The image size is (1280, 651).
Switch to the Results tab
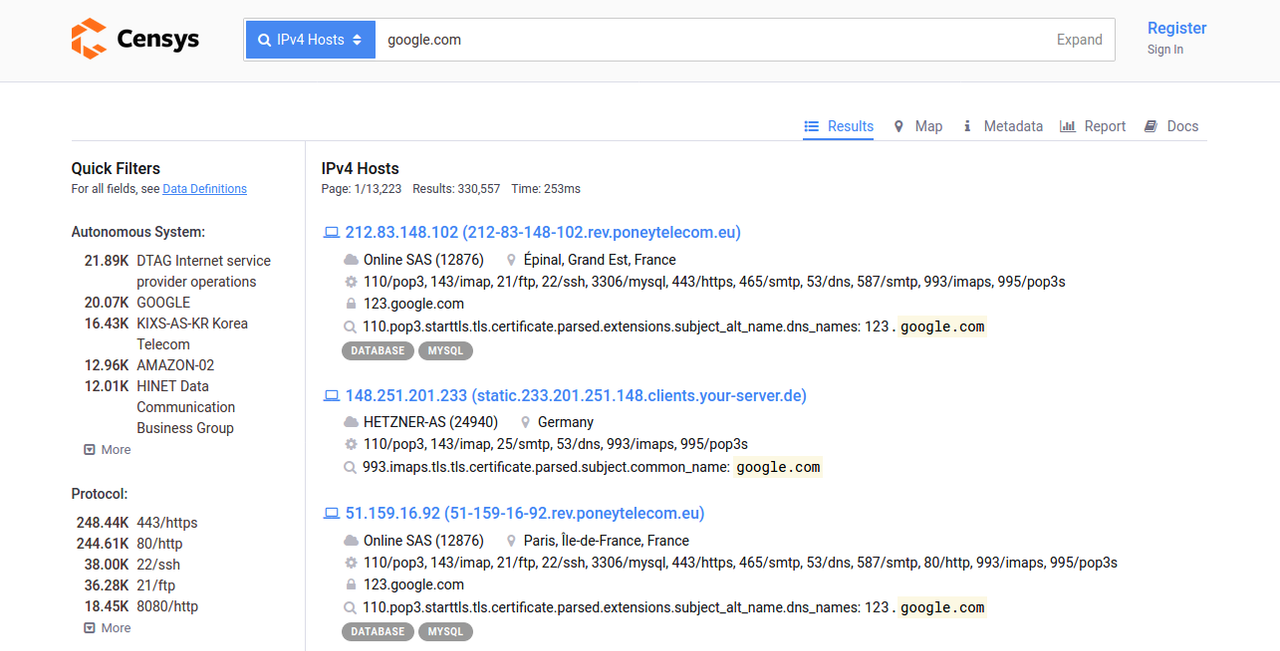click(x=839, y=126)
